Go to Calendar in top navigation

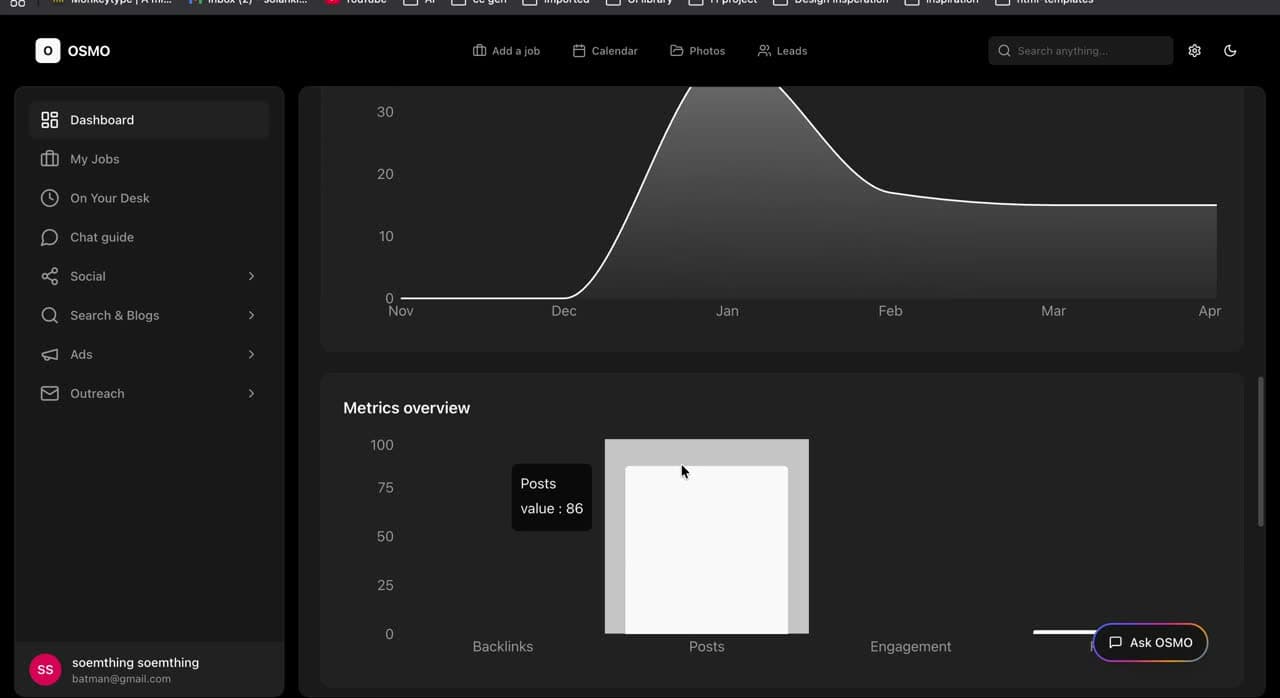coord(604,51)
